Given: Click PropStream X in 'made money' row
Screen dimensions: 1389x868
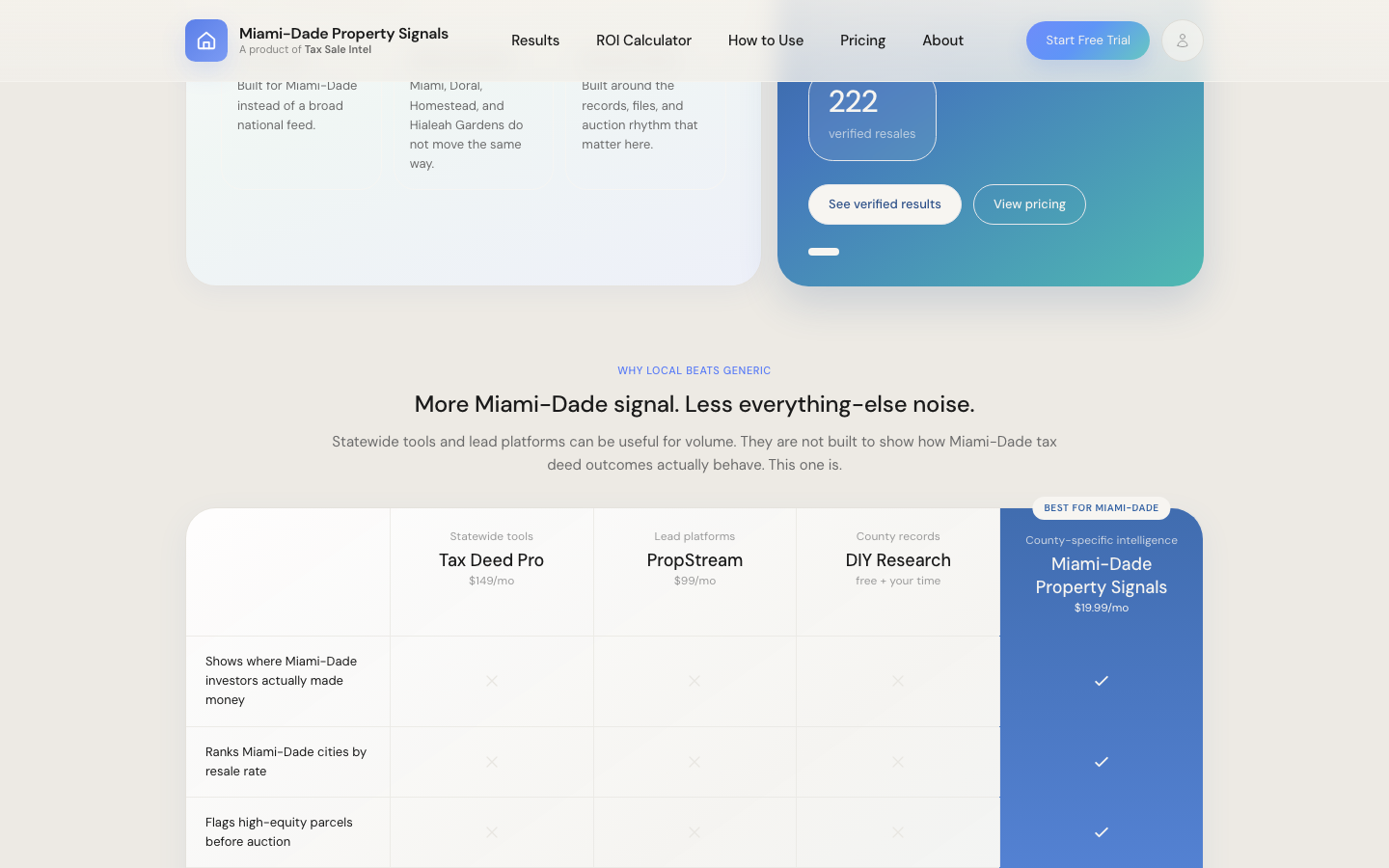Looking at the screenshot, I should [x=694, y=681].
